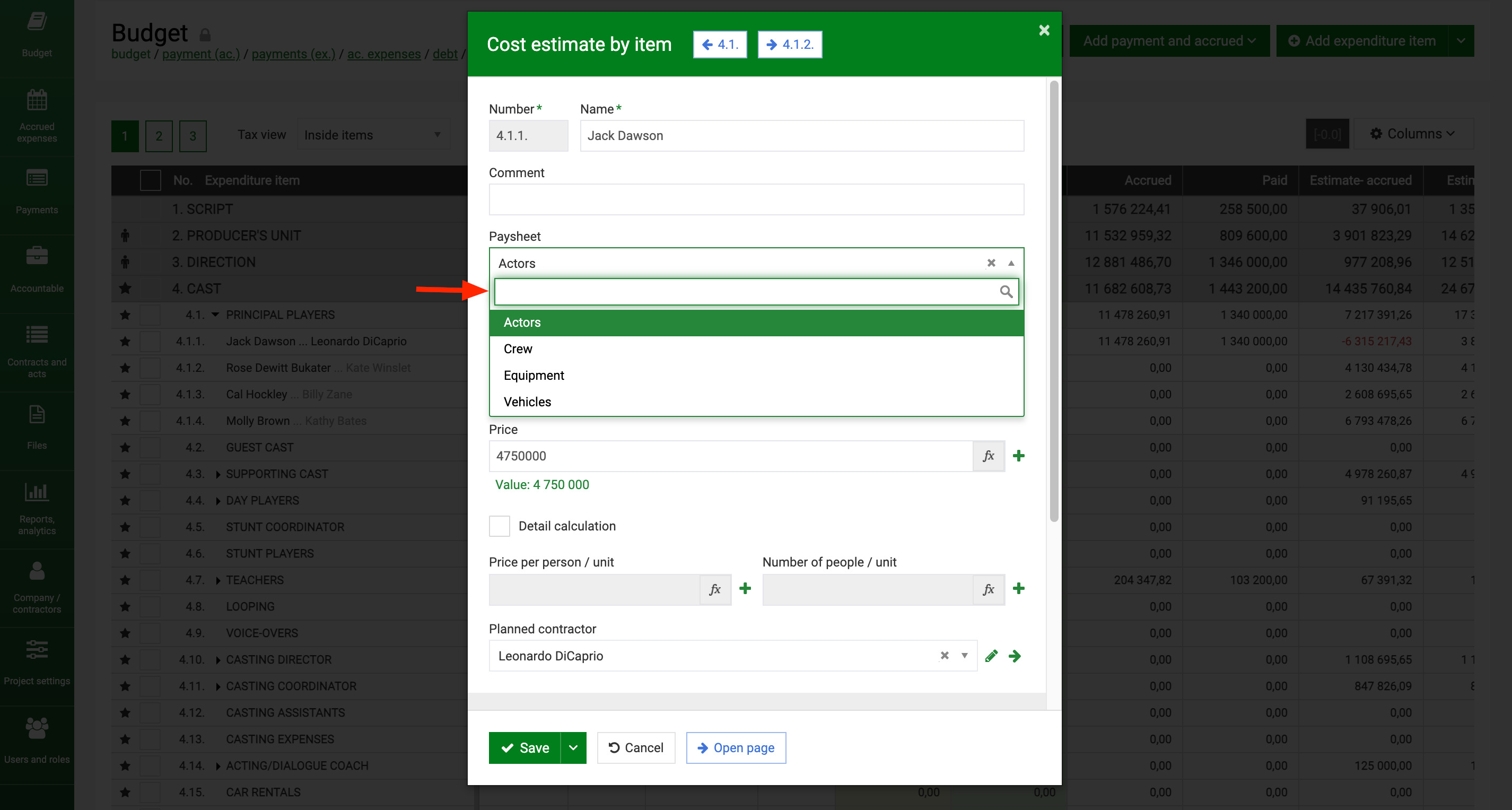Select Crew in paysheet list
This screenshot has width=1512, height=810.
(x=757, y=349)
